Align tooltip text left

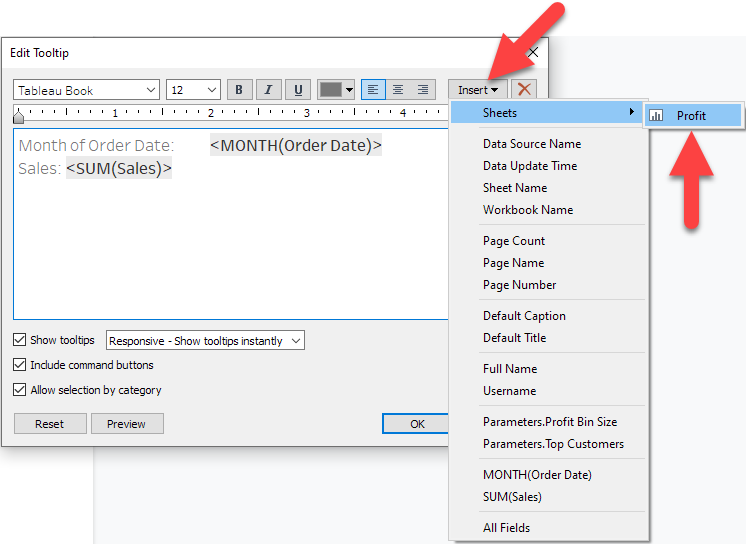point(373,90)
